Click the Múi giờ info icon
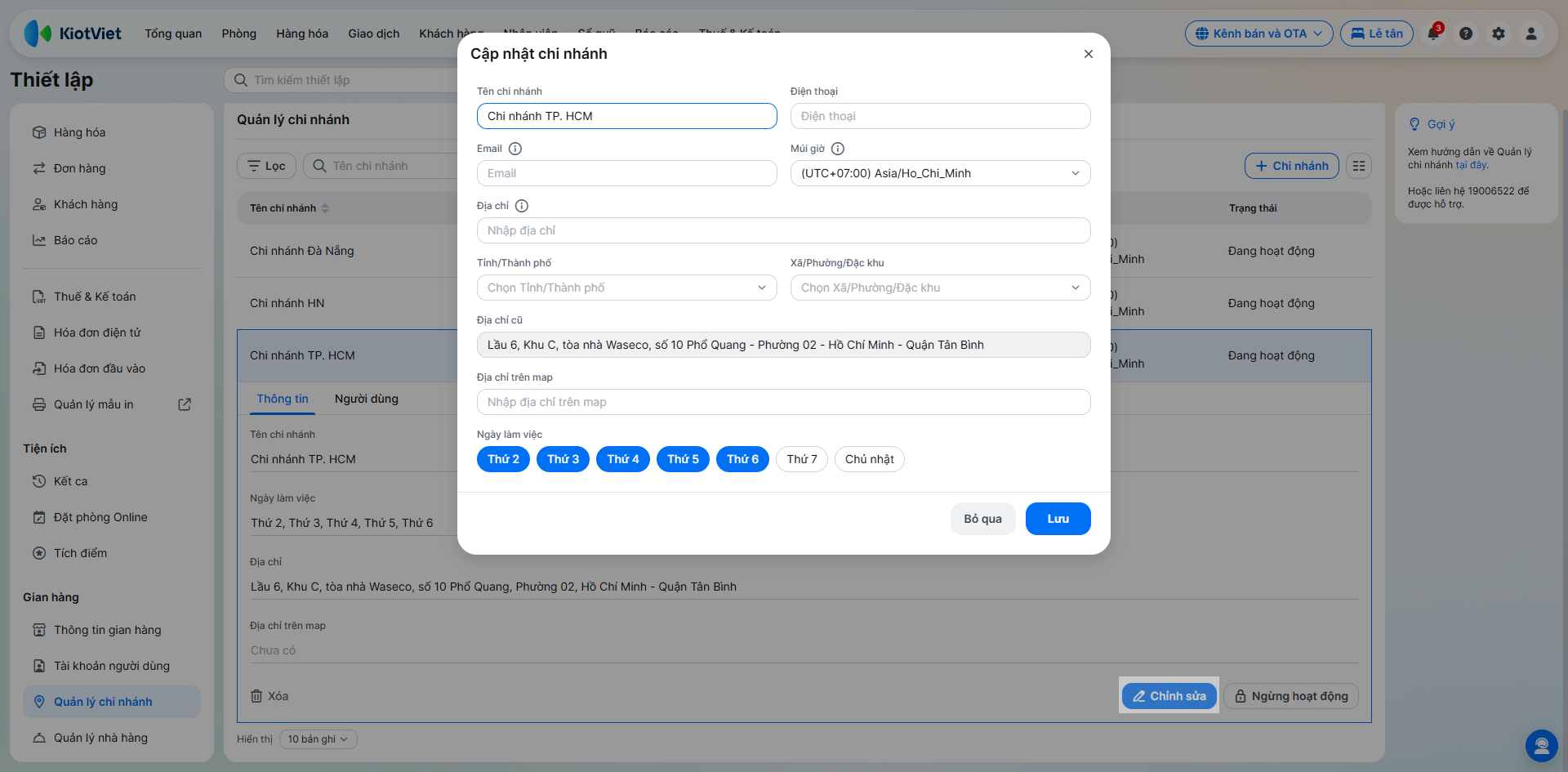The width and height of the screenshot is (1568, 772). pos(837,149)
